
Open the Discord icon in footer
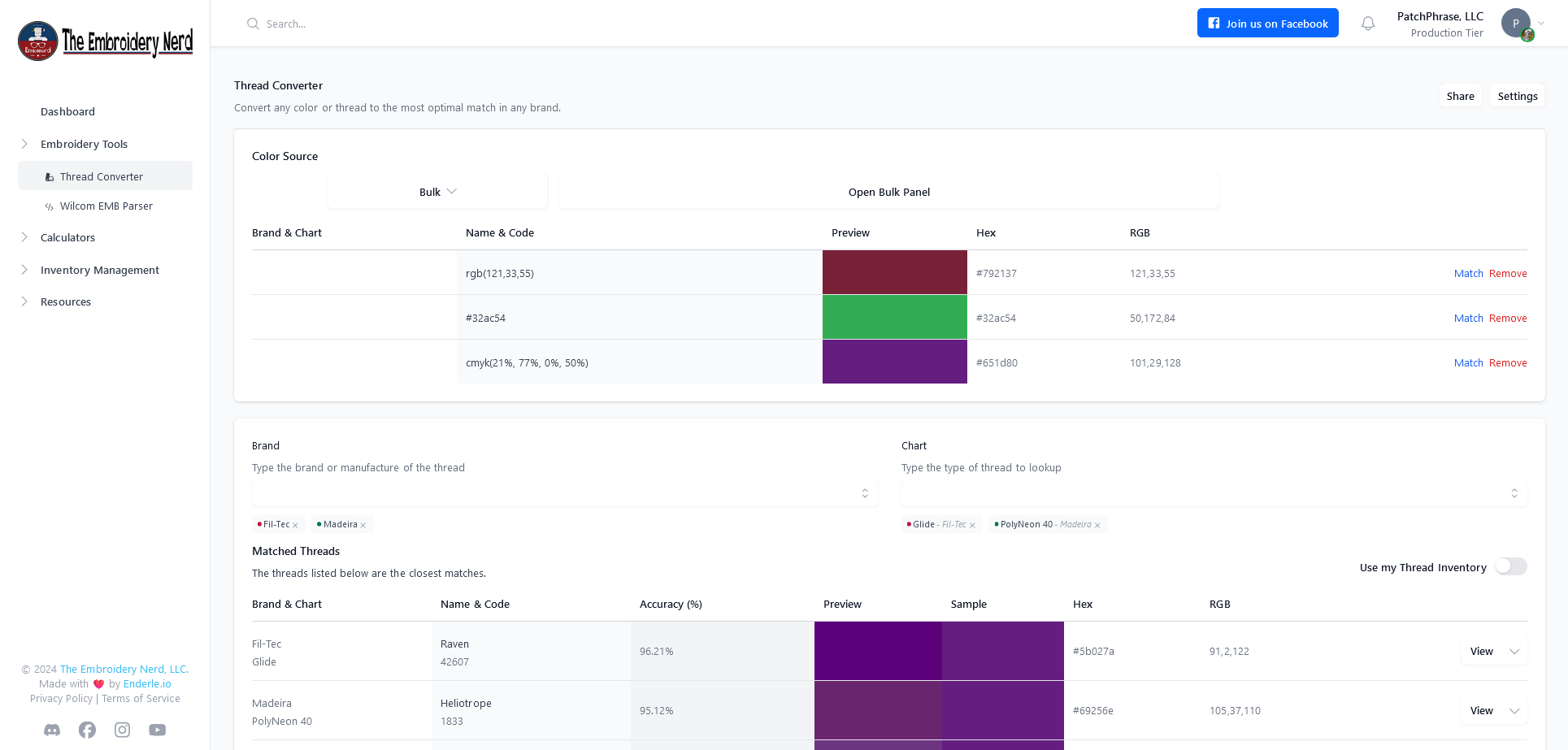[x=52, y=730]
